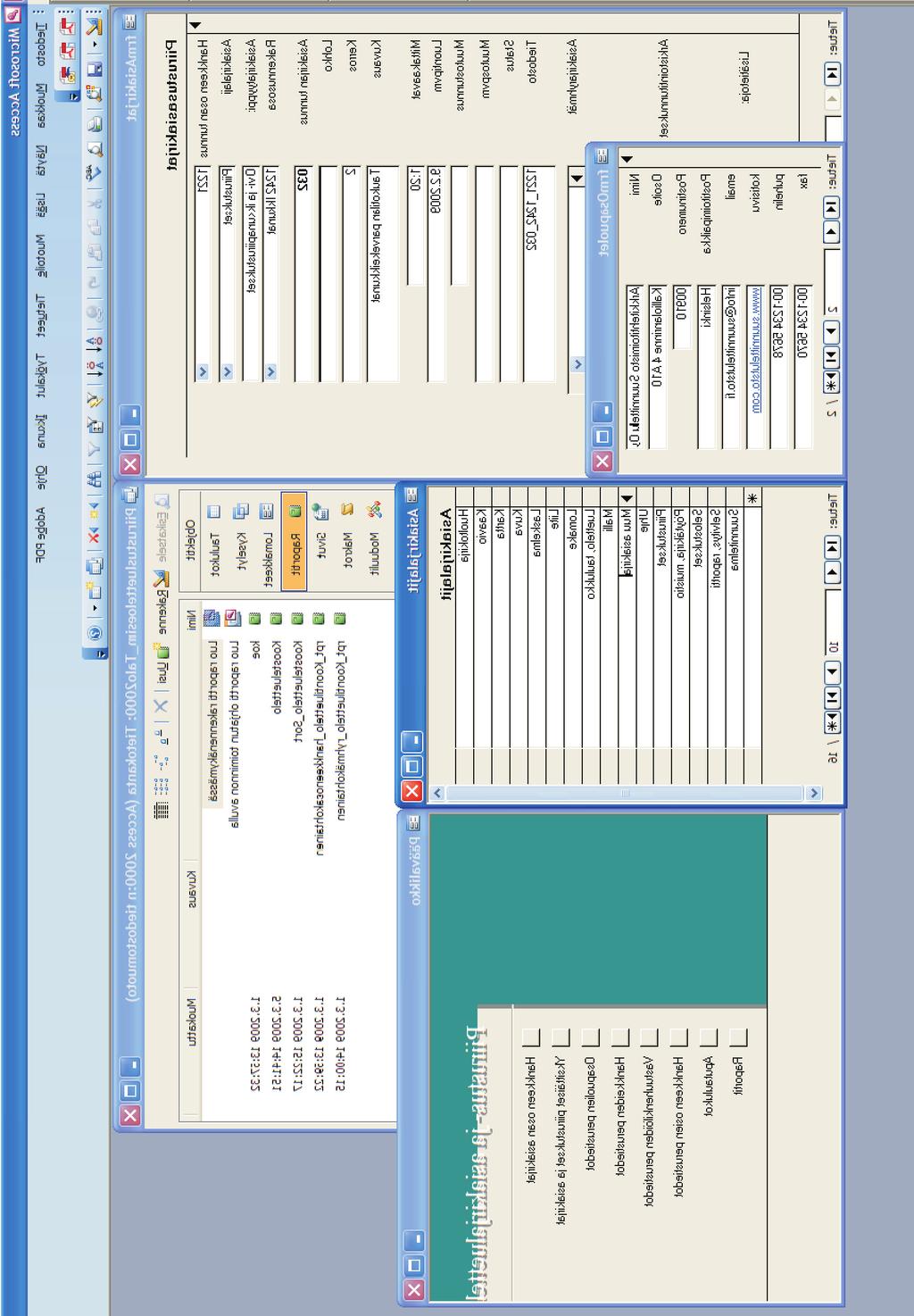Select the Taulukot object icon
The image size is (914, 1316).
pos(214,512)
